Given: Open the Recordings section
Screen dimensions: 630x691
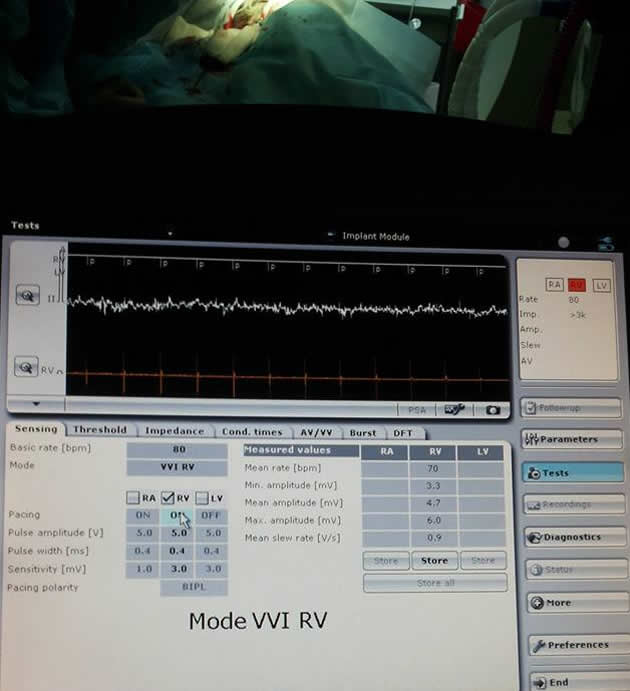Looking at the screenshot, I should [x=574, y=505].
